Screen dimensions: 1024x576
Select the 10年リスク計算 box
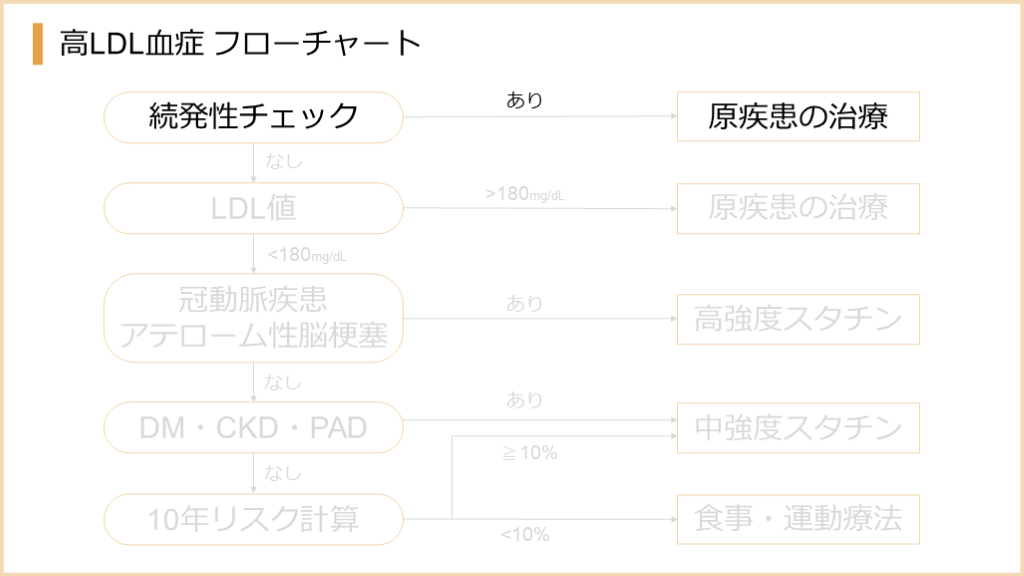253,519
